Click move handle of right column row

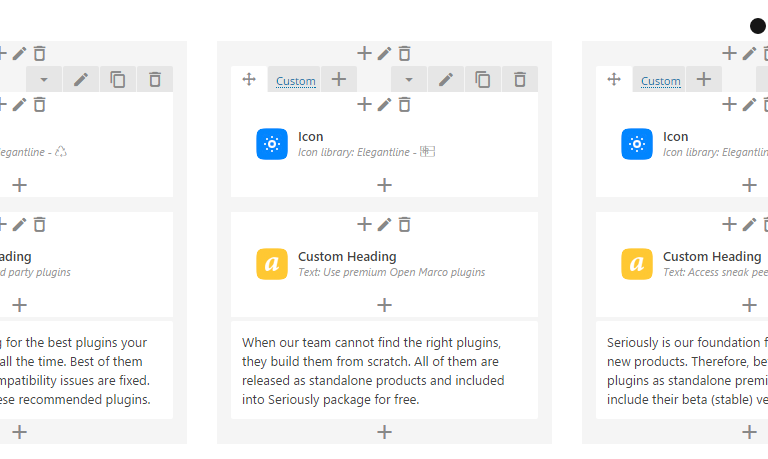click(x=614, y=79)
